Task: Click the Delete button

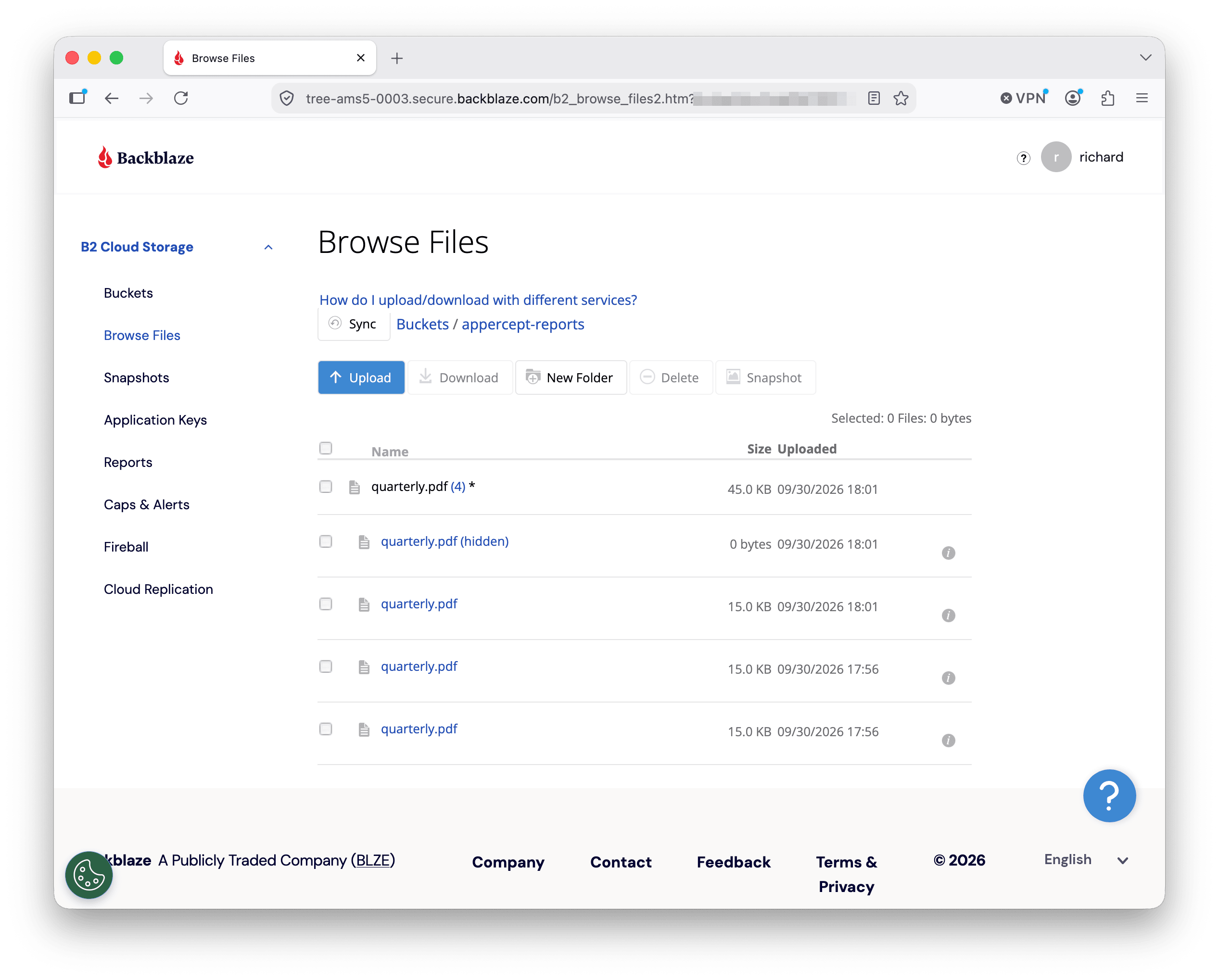Action: 671,377
